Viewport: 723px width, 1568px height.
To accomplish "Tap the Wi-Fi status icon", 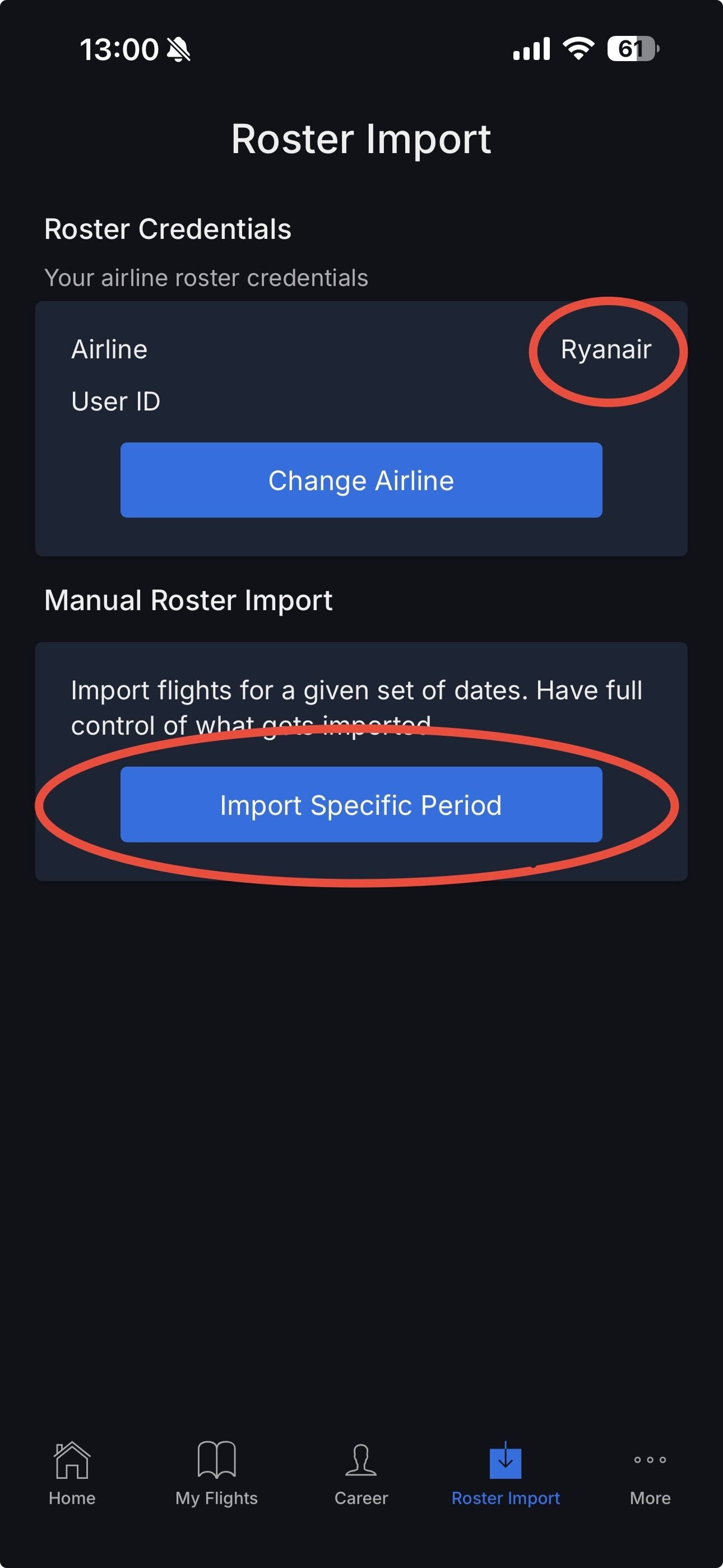I will 578,49.
